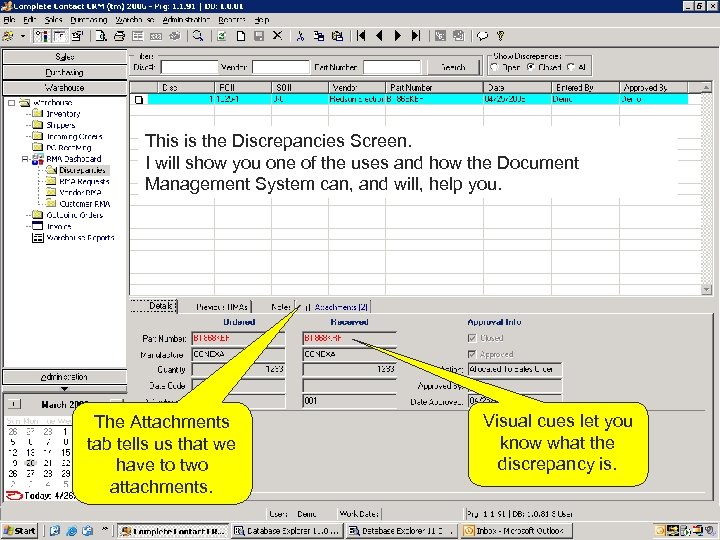720x540 pixels.
Task: Click the magnifier search icon in toolbar
Action: click(198, 36)
